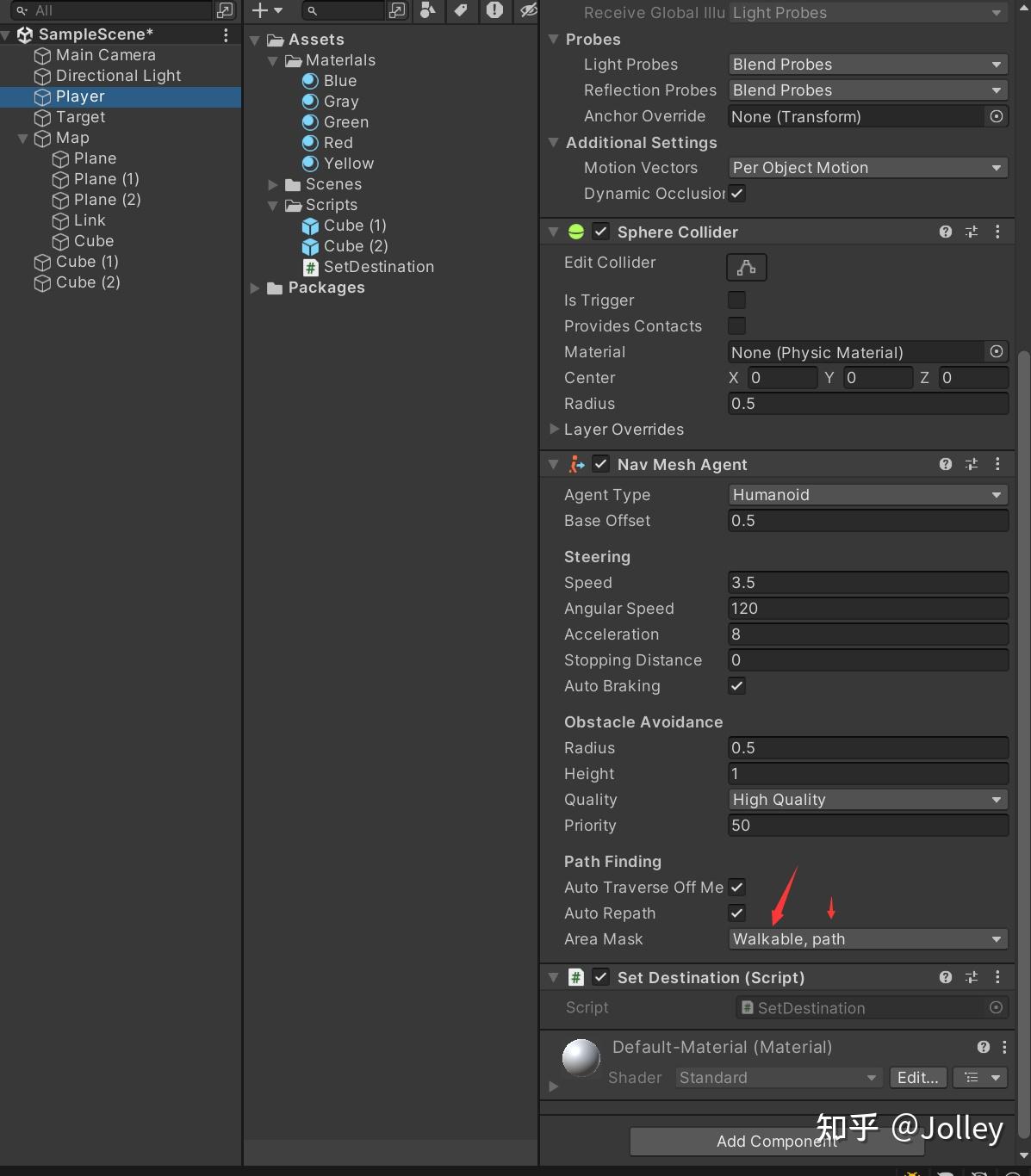This screenshot has height=1176, width=1031.
Task: Open the SampleScene options menu
Action: pyautogui.click(x=226, y=34)
